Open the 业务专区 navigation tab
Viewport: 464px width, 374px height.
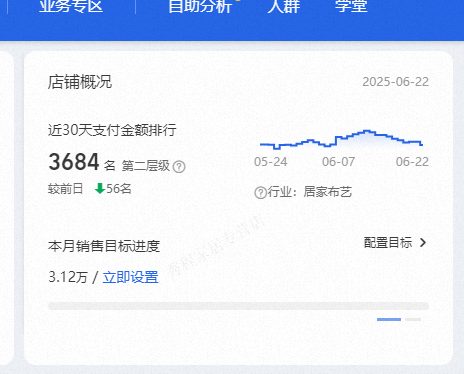(71, 6)
